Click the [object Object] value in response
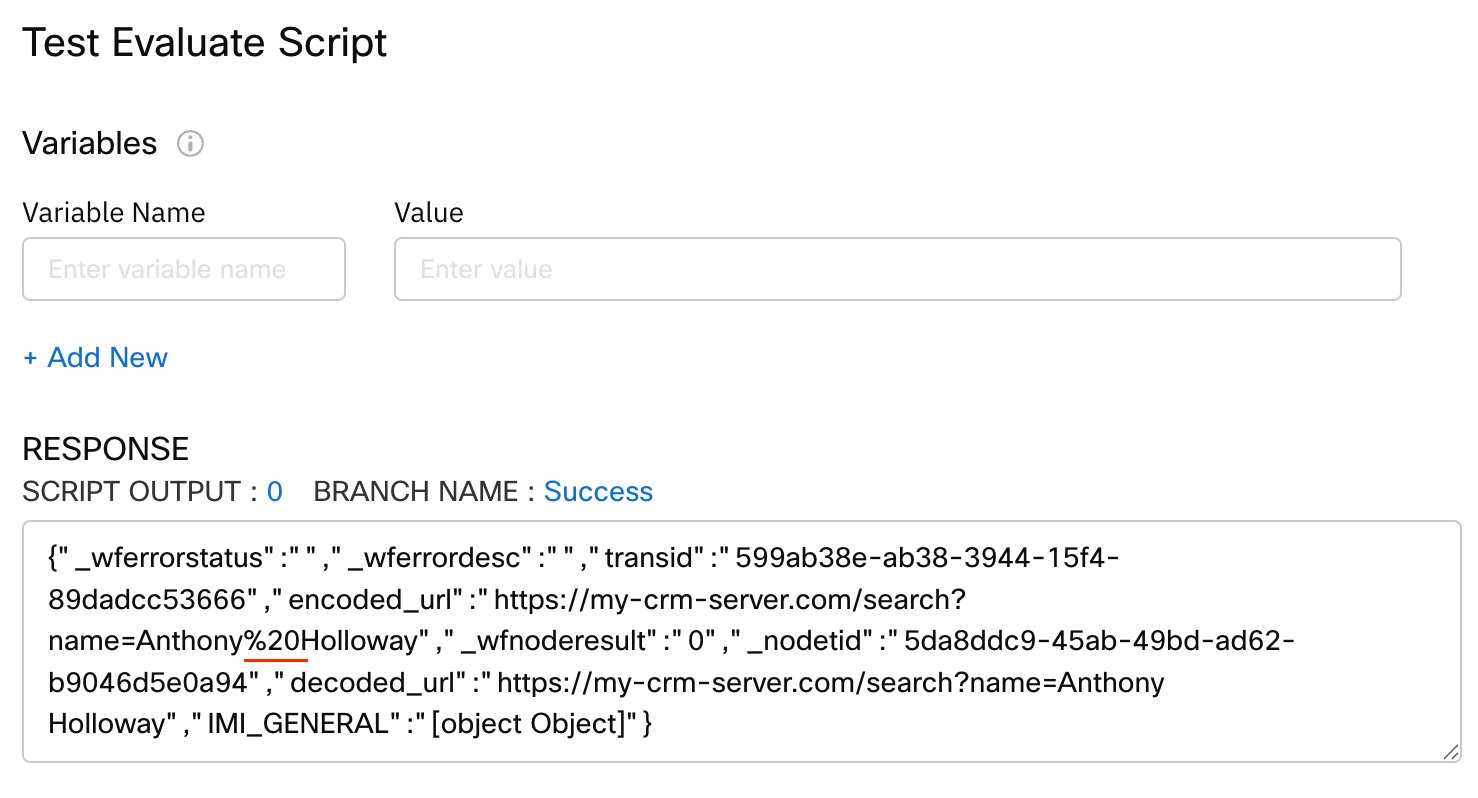 coord(527,723)
